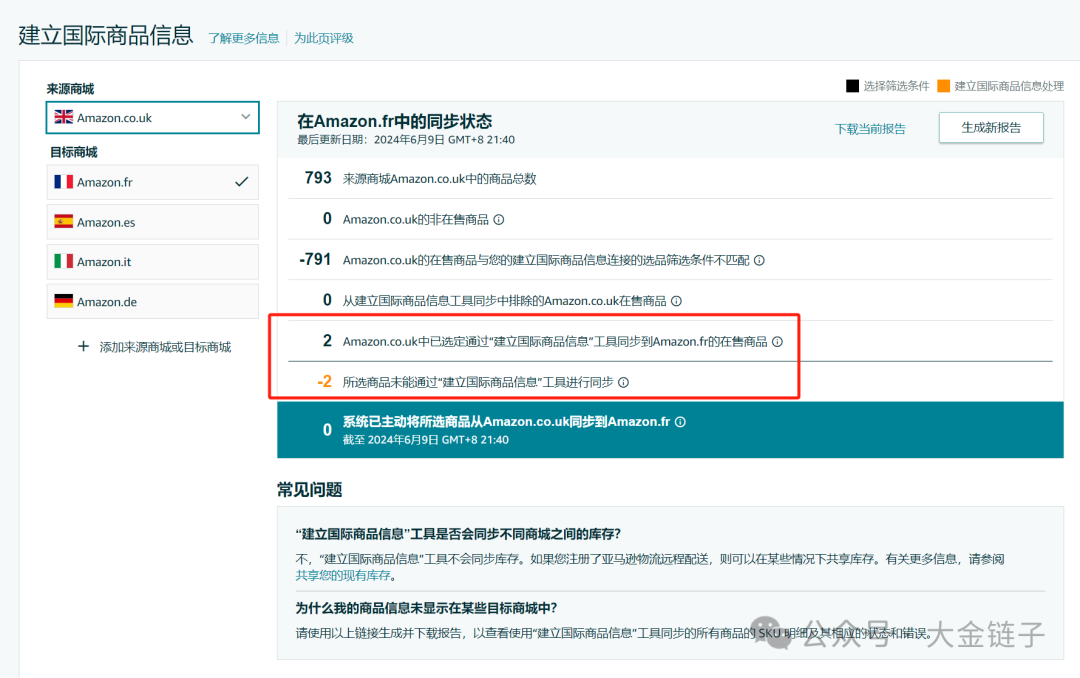
Task: Click the 选择筛选条件 legend label
Action: click(896, 86)
